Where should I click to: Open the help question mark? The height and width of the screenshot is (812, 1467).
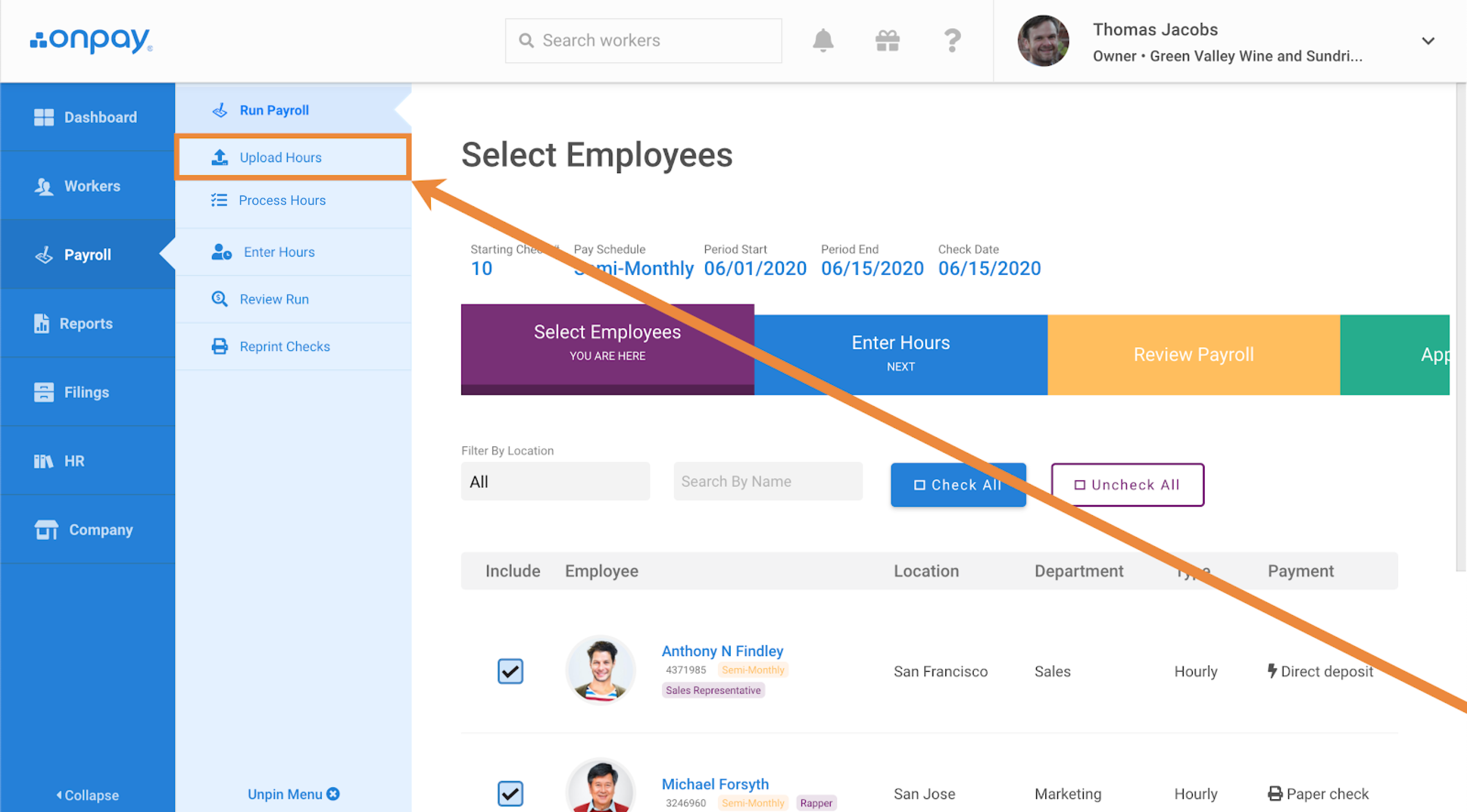[952, 40]
